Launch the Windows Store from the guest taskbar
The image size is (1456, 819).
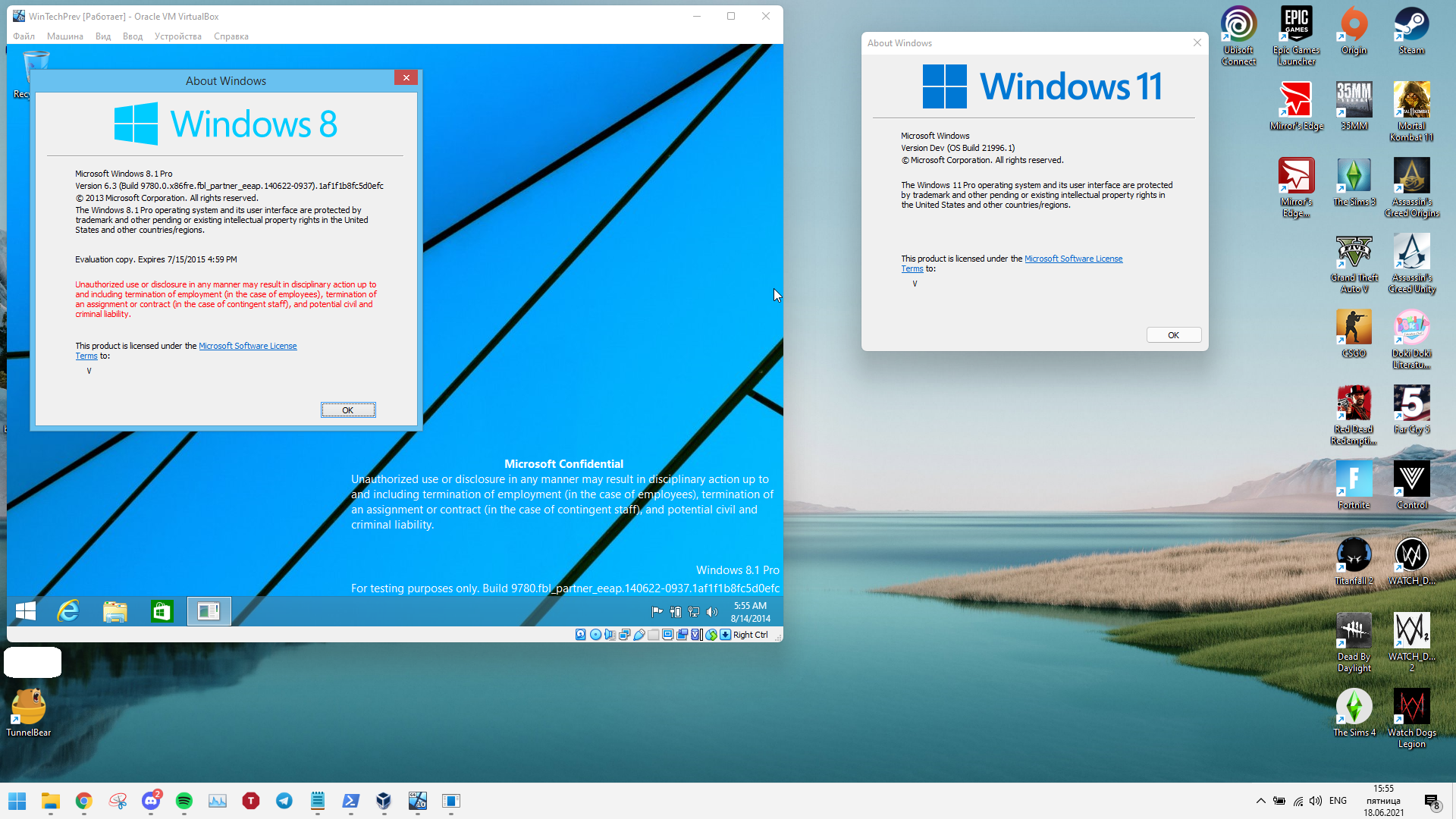coord(162,611)
